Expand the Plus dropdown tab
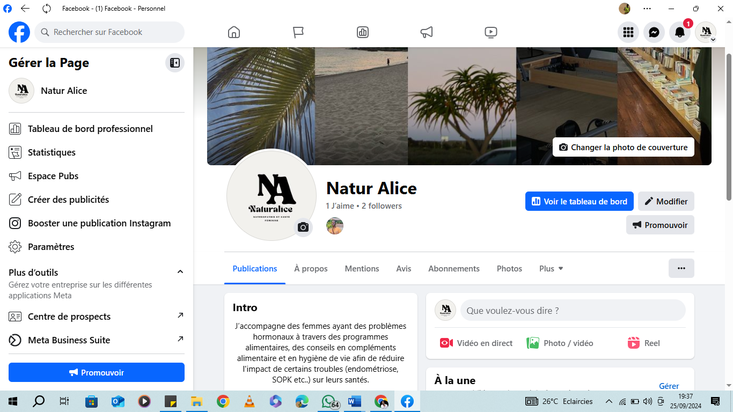 (551, 268)
